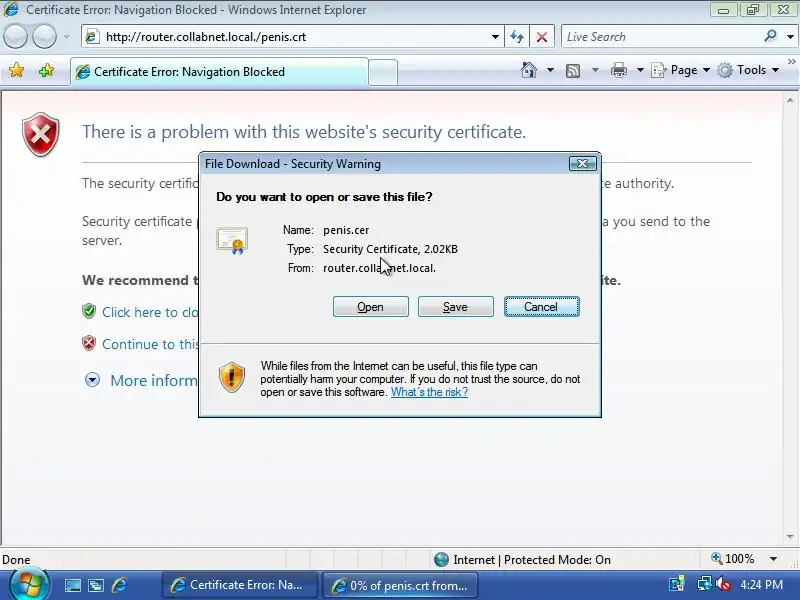Expand the address bar history dropdown

coord(495,37)
